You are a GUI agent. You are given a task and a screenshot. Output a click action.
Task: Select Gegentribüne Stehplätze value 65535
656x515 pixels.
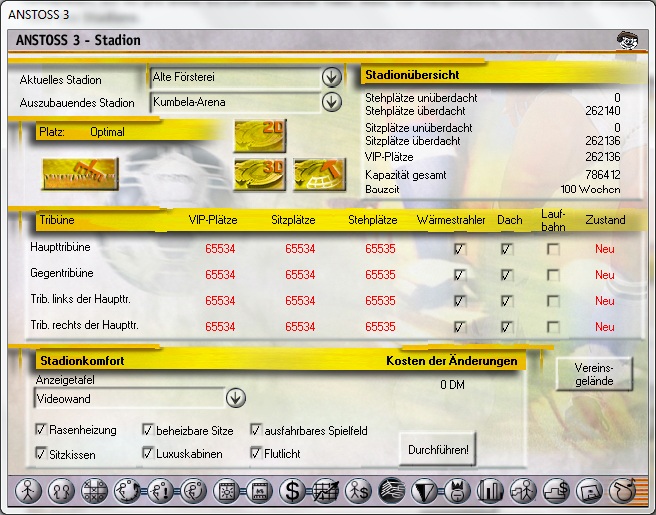click(380, 275)
